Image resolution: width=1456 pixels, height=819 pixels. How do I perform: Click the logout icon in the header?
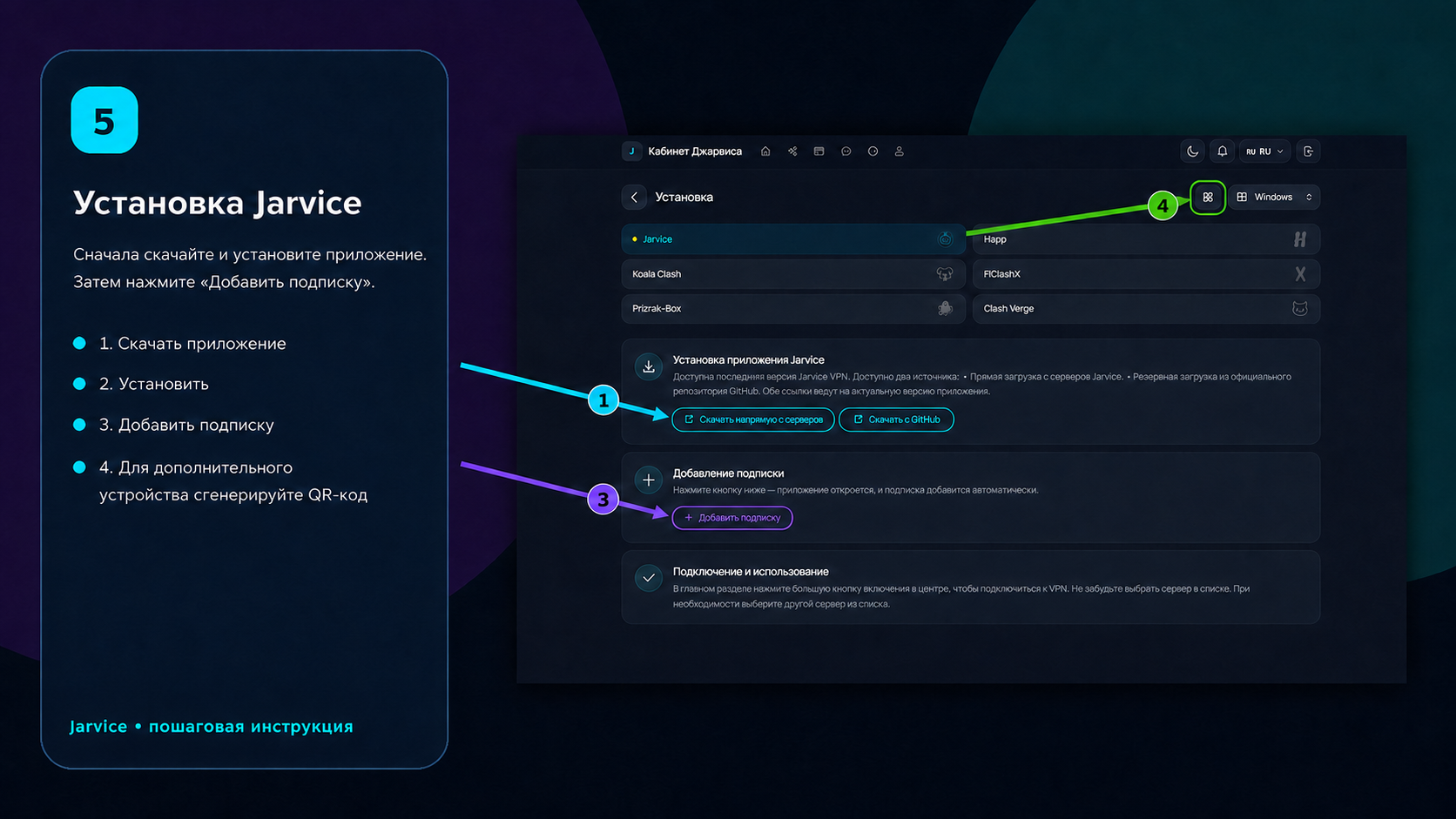(x=1308, y=151)
